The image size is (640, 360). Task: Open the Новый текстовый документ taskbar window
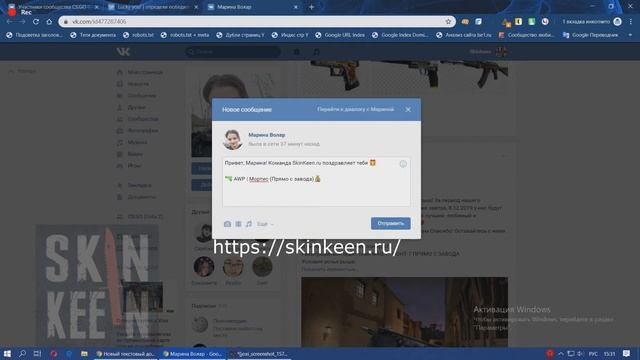(126, 354)
